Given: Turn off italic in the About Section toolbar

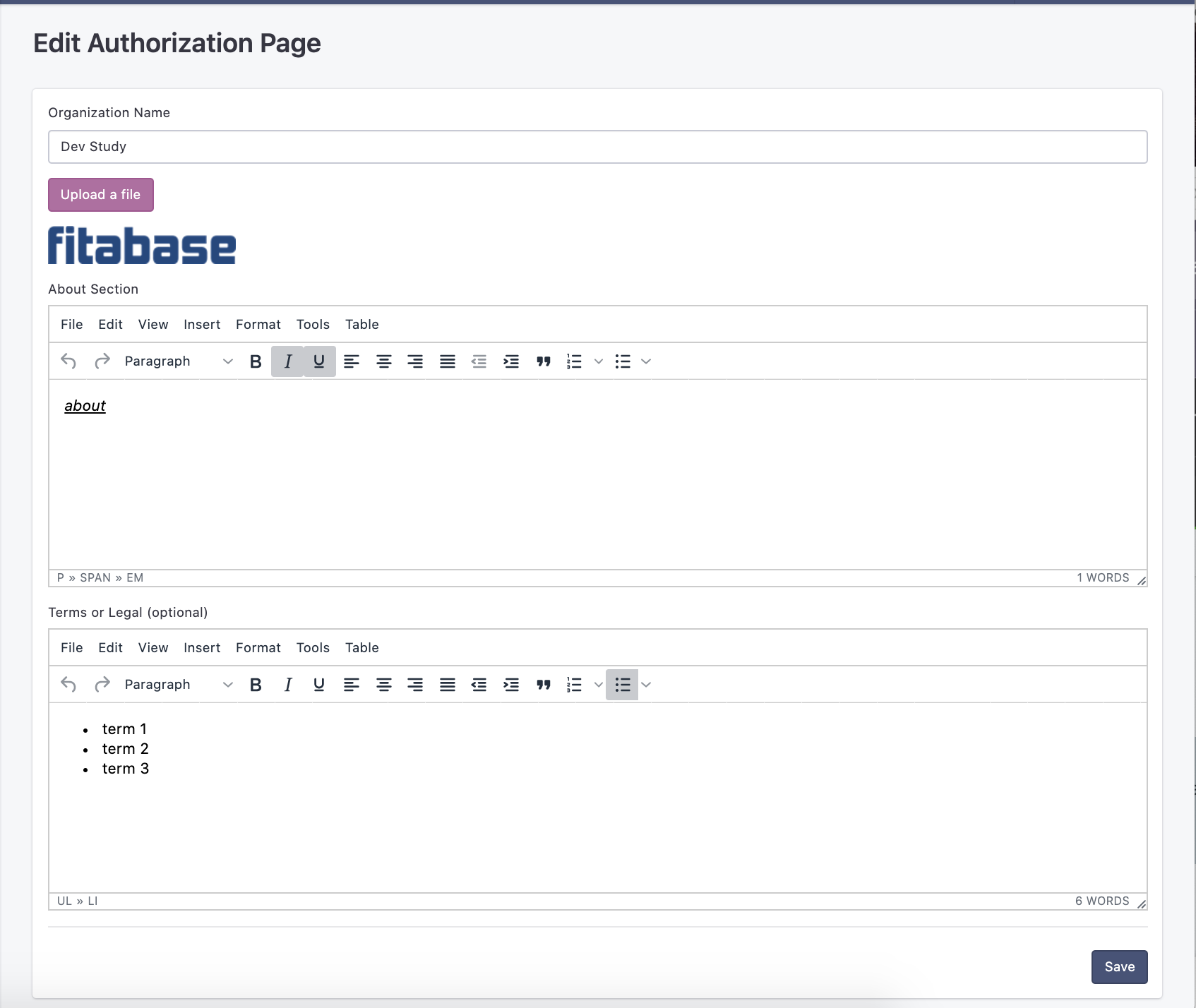Looking at the screenshot, I should [287, 361].
